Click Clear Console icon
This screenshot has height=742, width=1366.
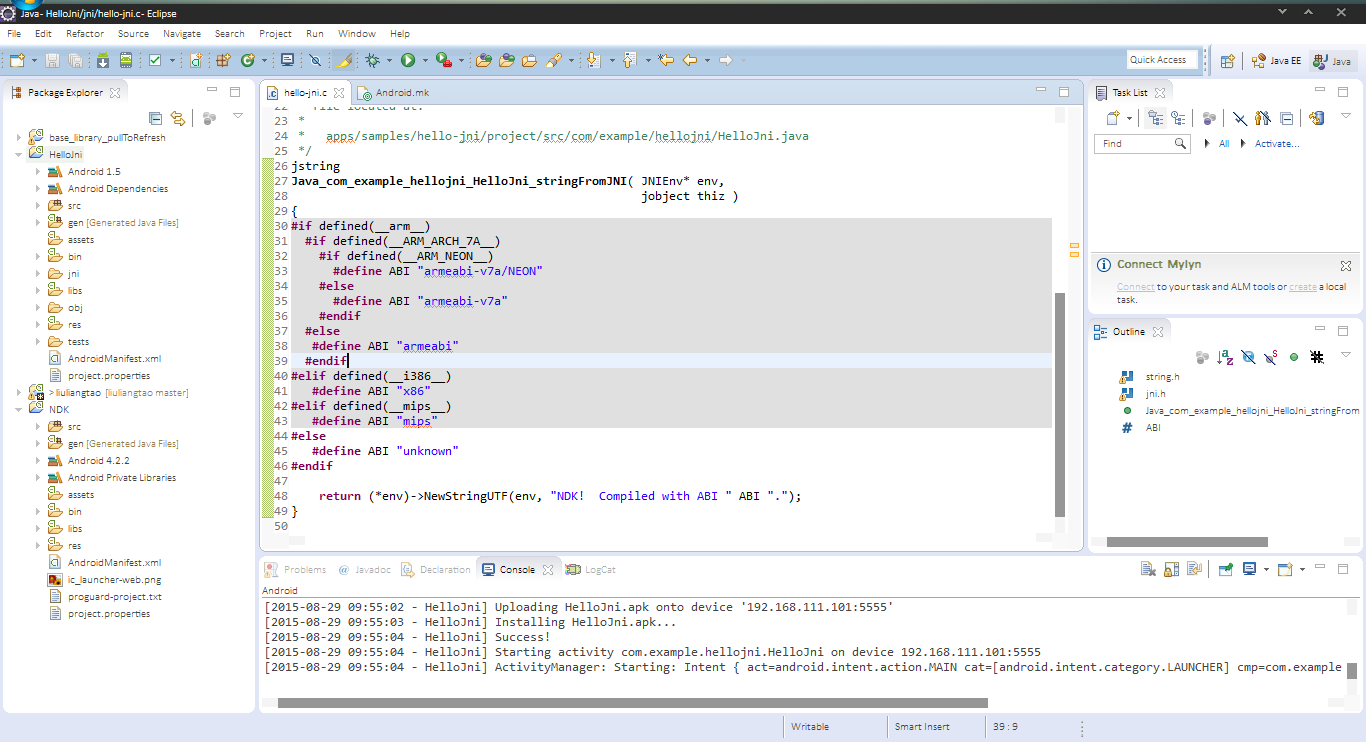point(1149,569)
